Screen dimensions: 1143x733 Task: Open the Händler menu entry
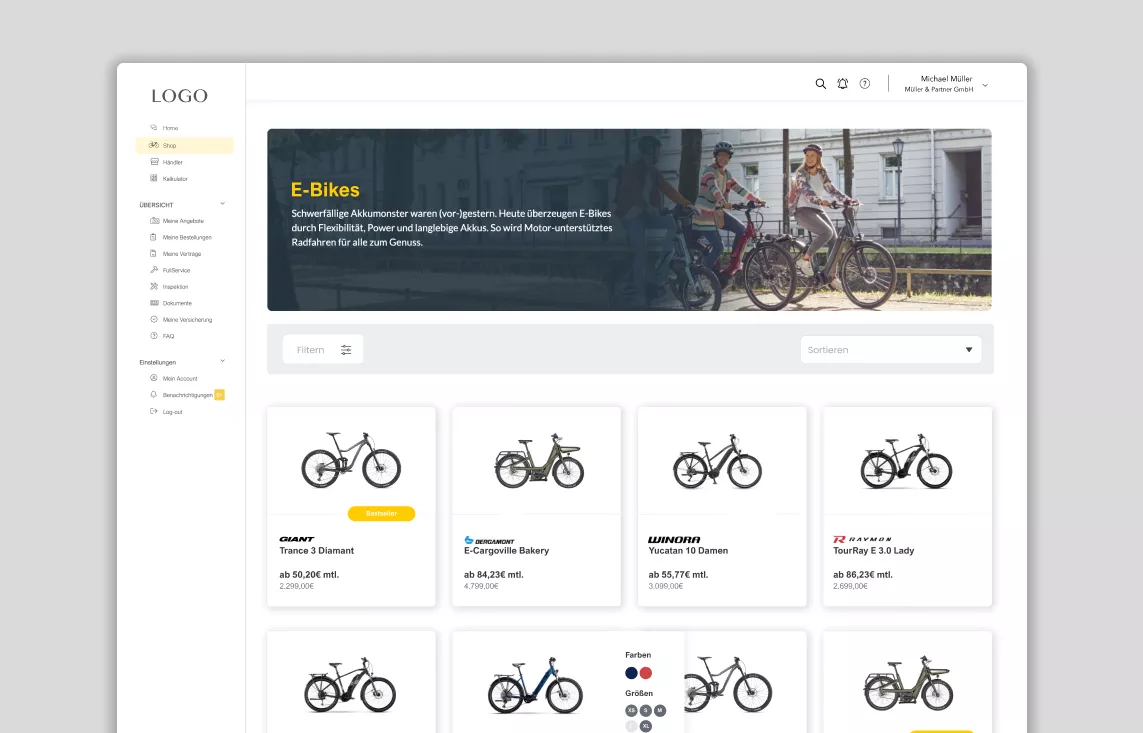click(x=173, y=162)
